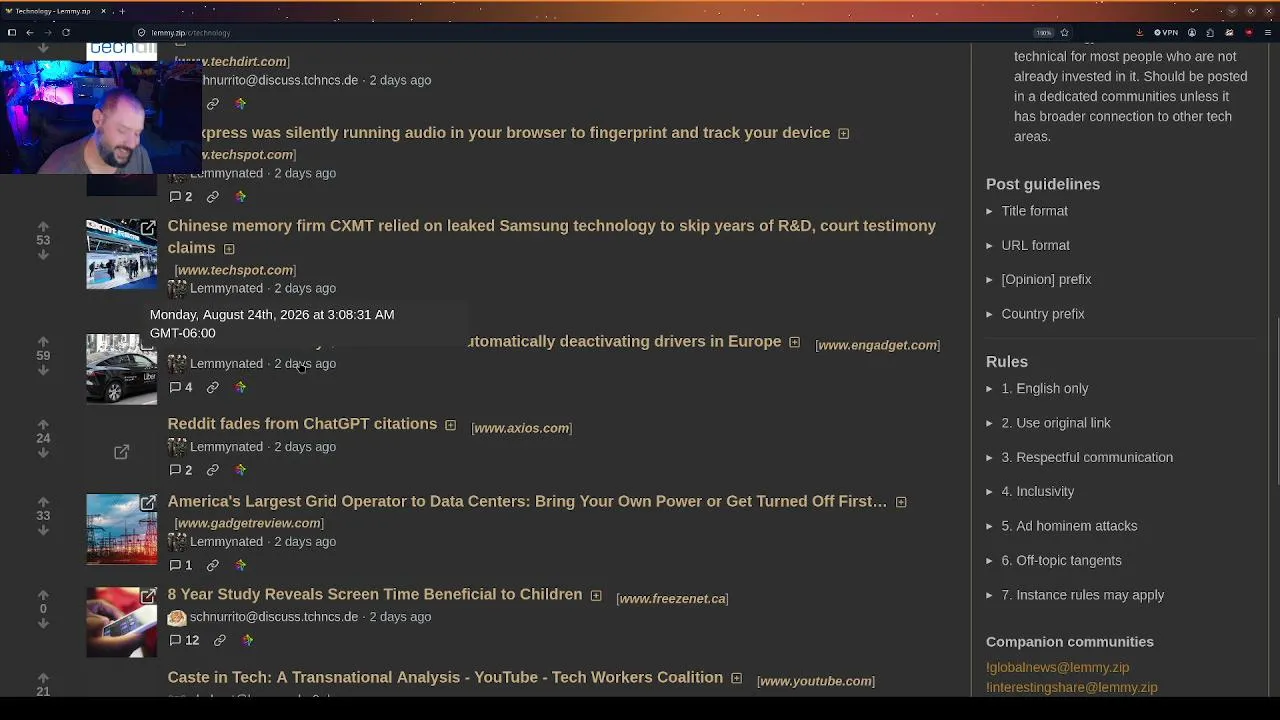1280x720 pixels.
Task: Click link icon under the 8 Year Study post
Action: [x=220, y=640]
